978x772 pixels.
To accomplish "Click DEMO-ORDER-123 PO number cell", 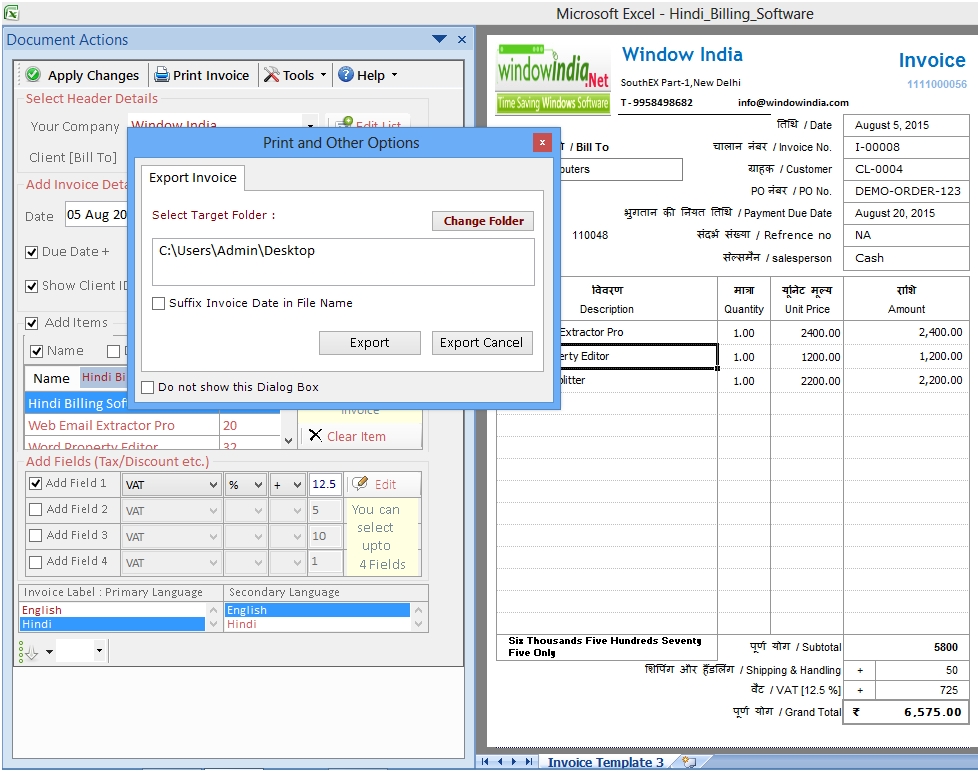I will [906, 191].
